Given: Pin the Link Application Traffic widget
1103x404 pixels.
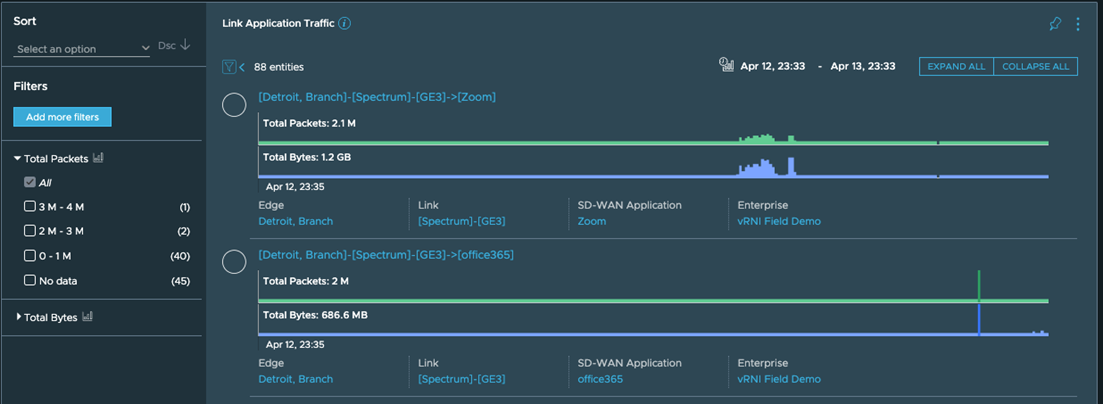Looking at the screenshot, I should [1055, 24].
